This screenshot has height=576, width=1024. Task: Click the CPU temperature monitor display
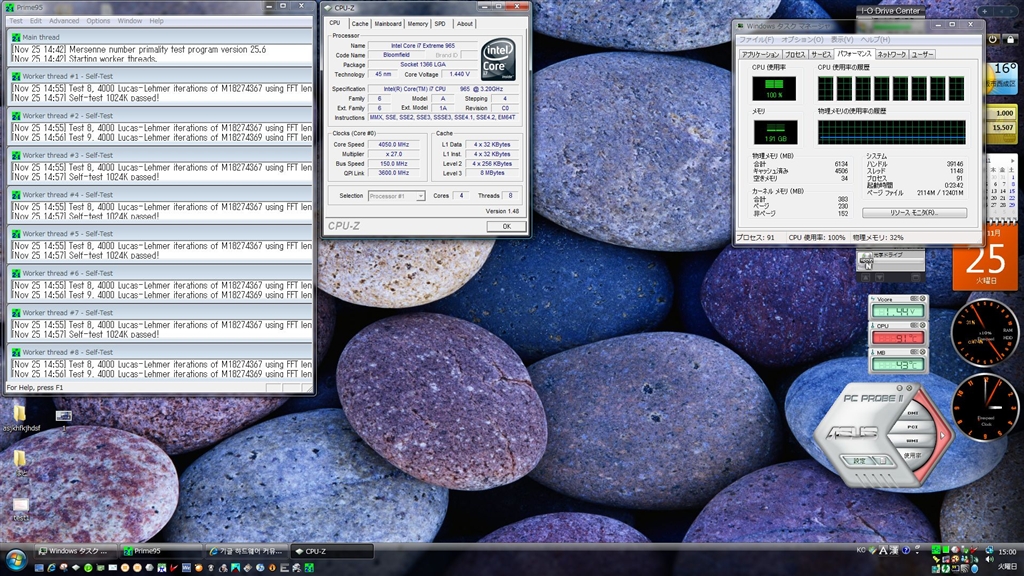(x=897, y=338)
